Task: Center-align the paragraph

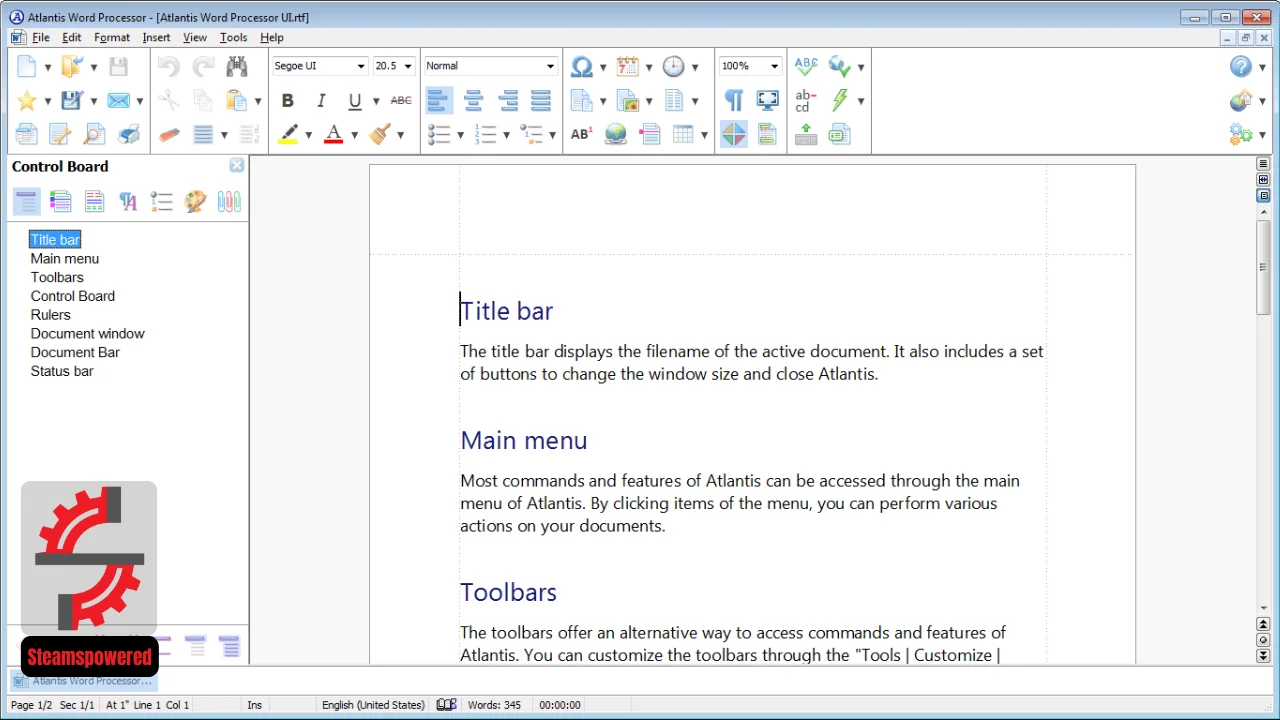Action: [474, 100]
